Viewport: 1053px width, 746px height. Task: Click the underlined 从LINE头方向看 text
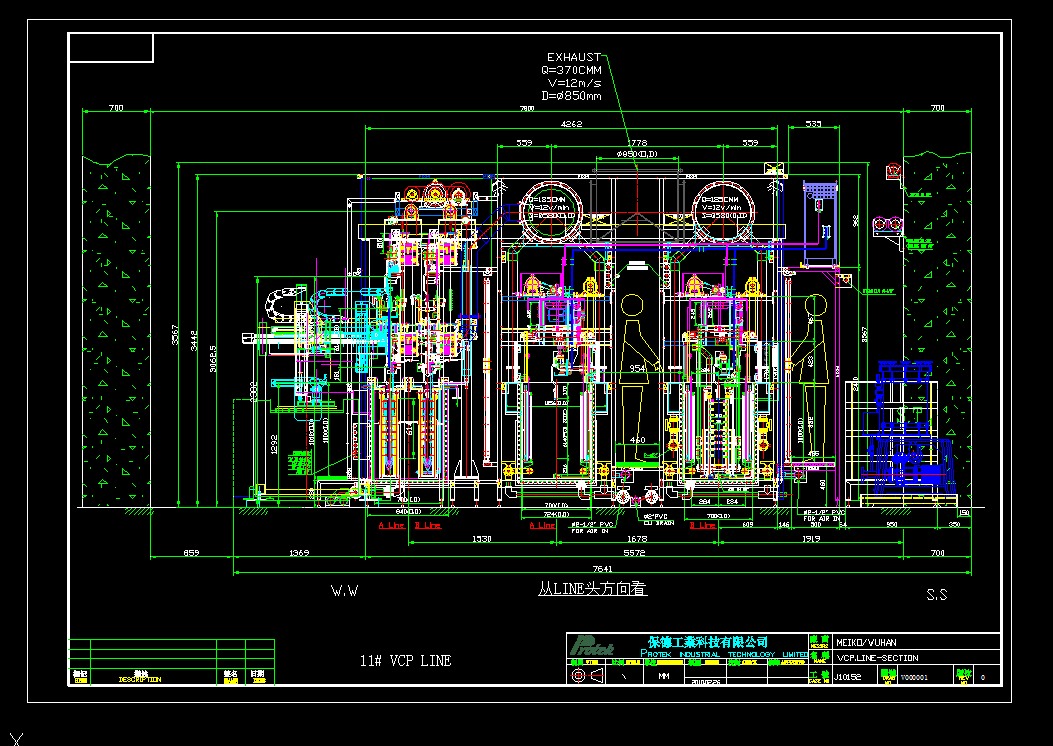592,589
